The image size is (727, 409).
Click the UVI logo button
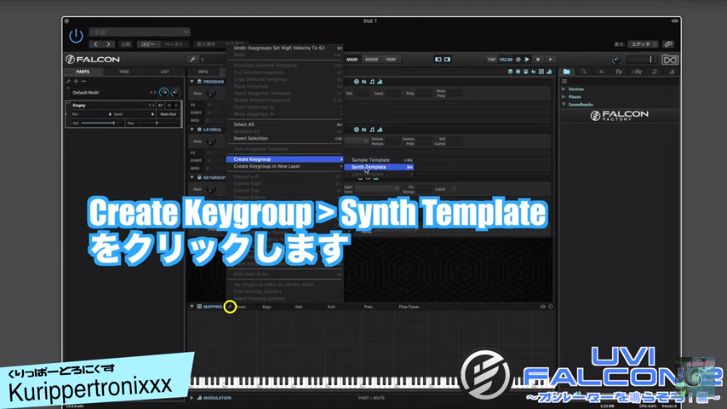click(670, 59)
